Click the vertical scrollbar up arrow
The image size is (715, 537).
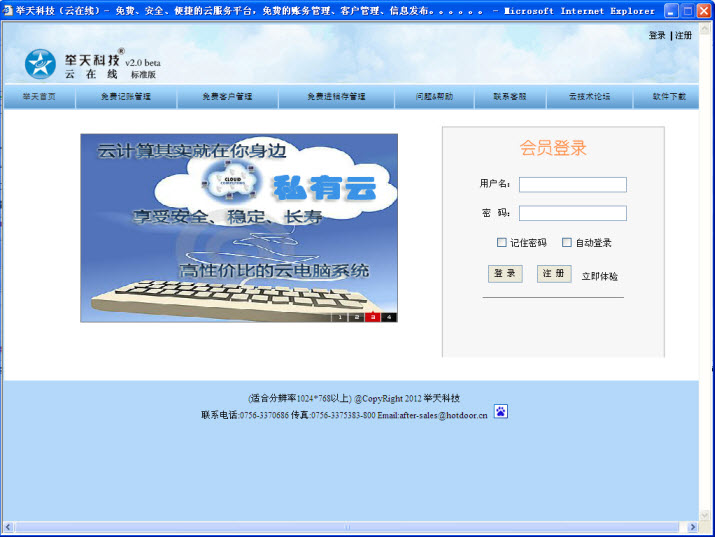[x=705, y=28]
